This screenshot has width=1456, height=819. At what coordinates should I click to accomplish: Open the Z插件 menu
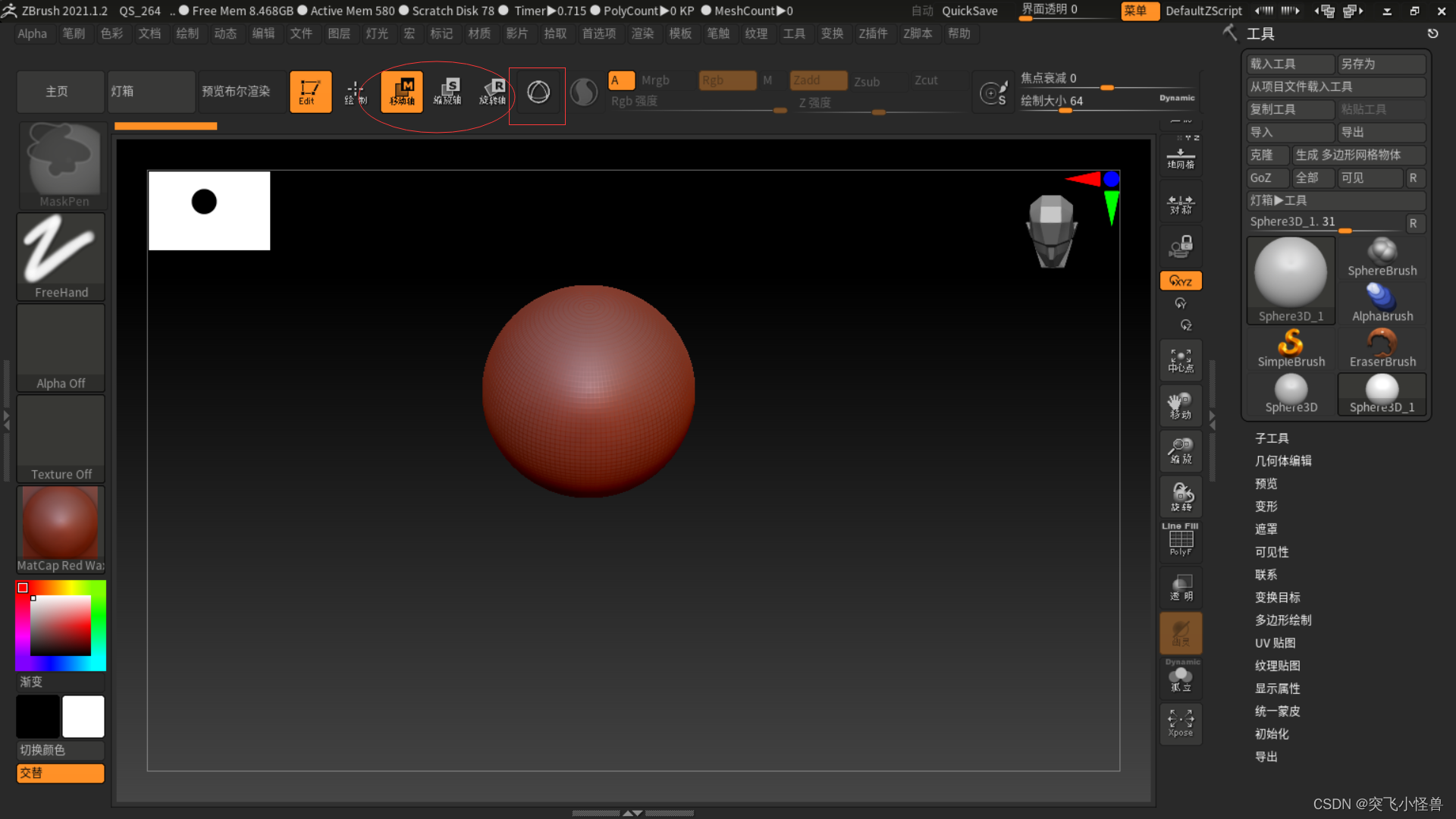click(x=873, y=33)
